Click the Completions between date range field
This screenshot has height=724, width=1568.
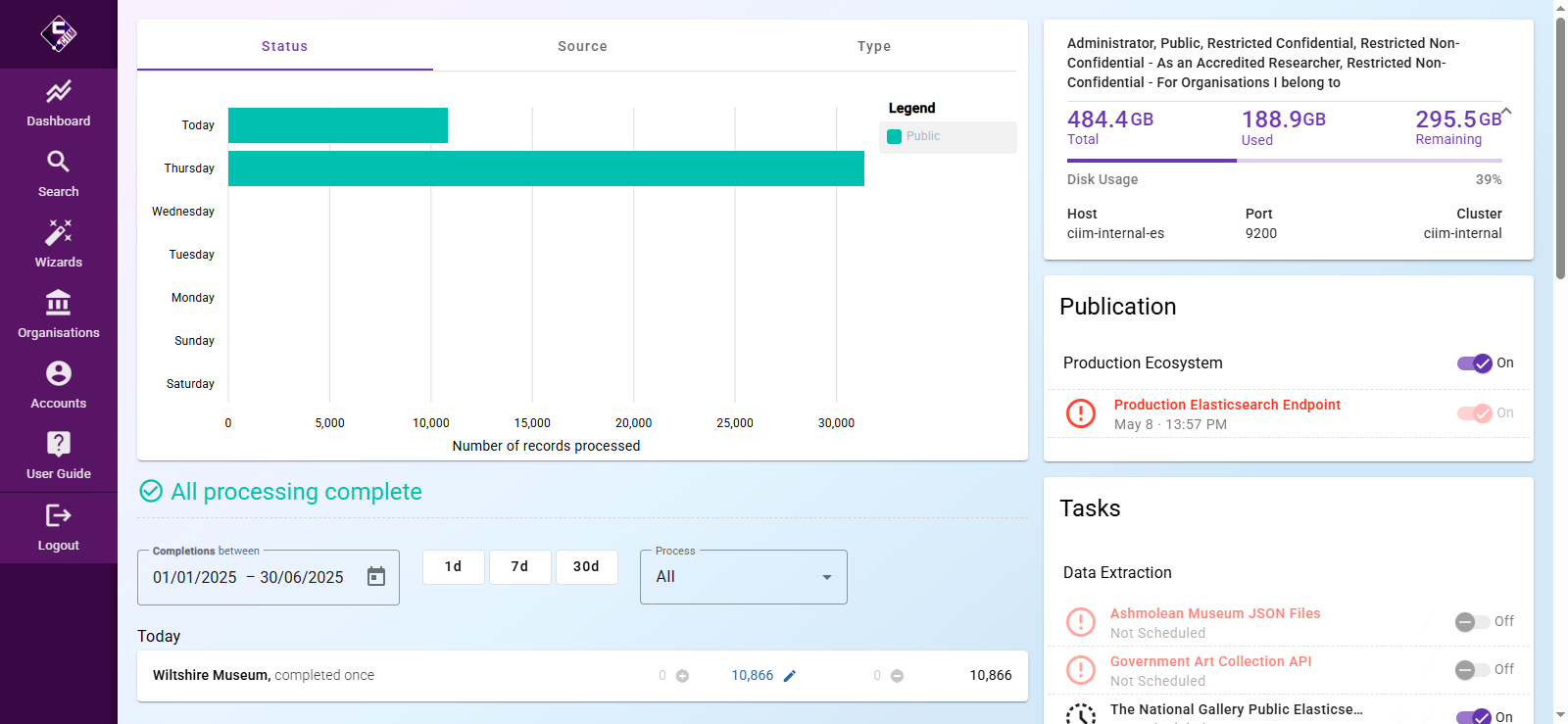pyautogui.click(x=250, y=577)
